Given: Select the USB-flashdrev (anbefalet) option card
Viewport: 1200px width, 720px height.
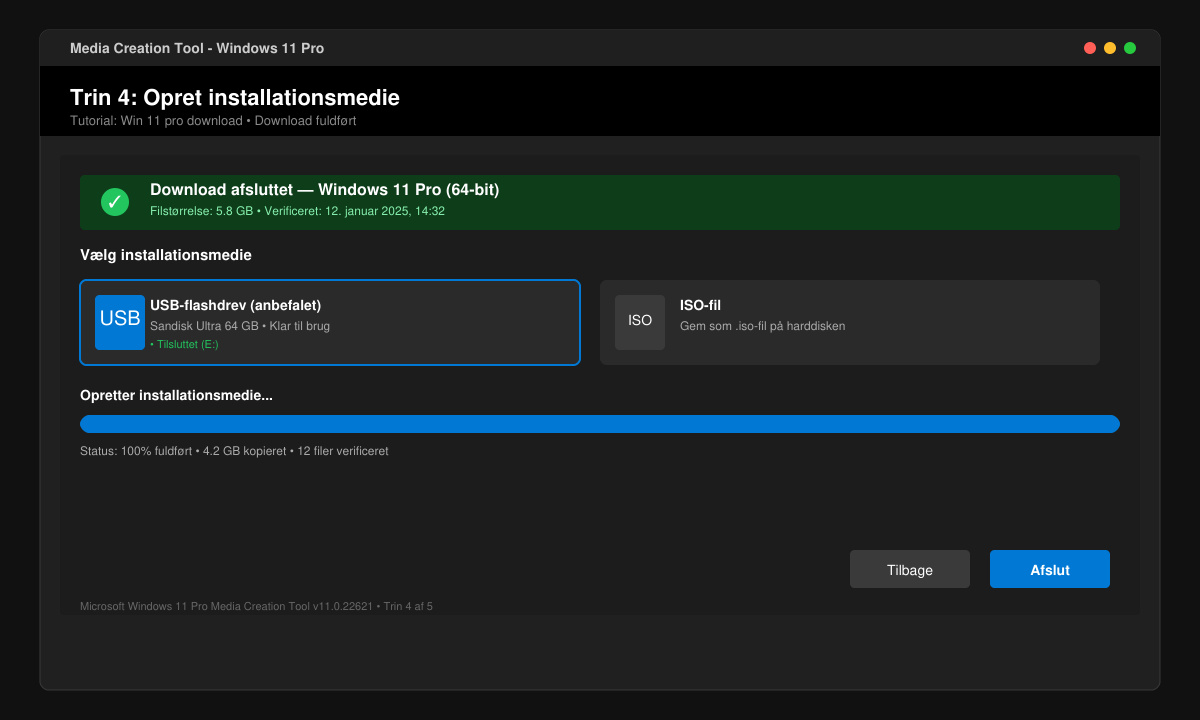Looking at the screenshot, I should 330,322.
